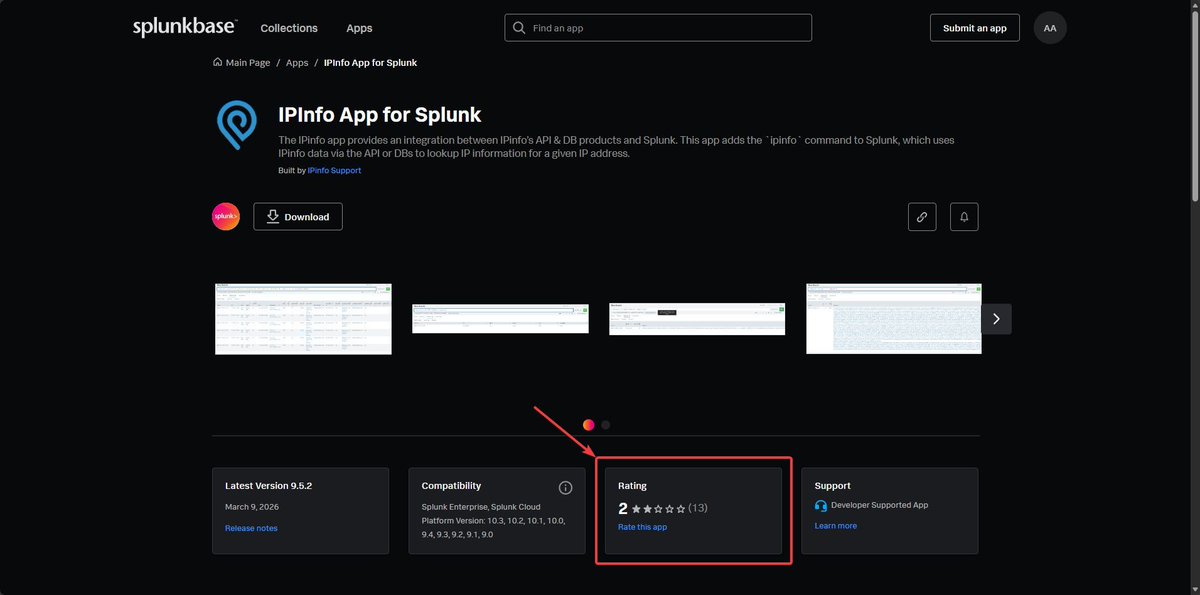Open the Collections menu
The height and width of the screenshot is (595, 1200).
[289, 28]
